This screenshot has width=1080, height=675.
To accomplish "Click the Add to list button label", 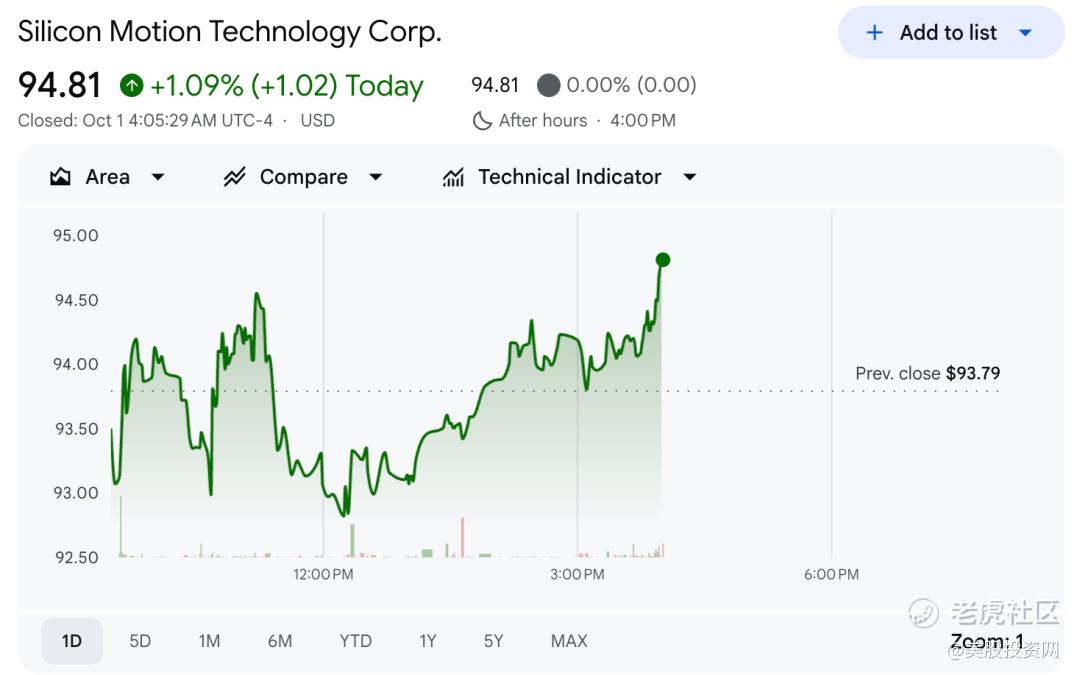I will pos(948,33).
